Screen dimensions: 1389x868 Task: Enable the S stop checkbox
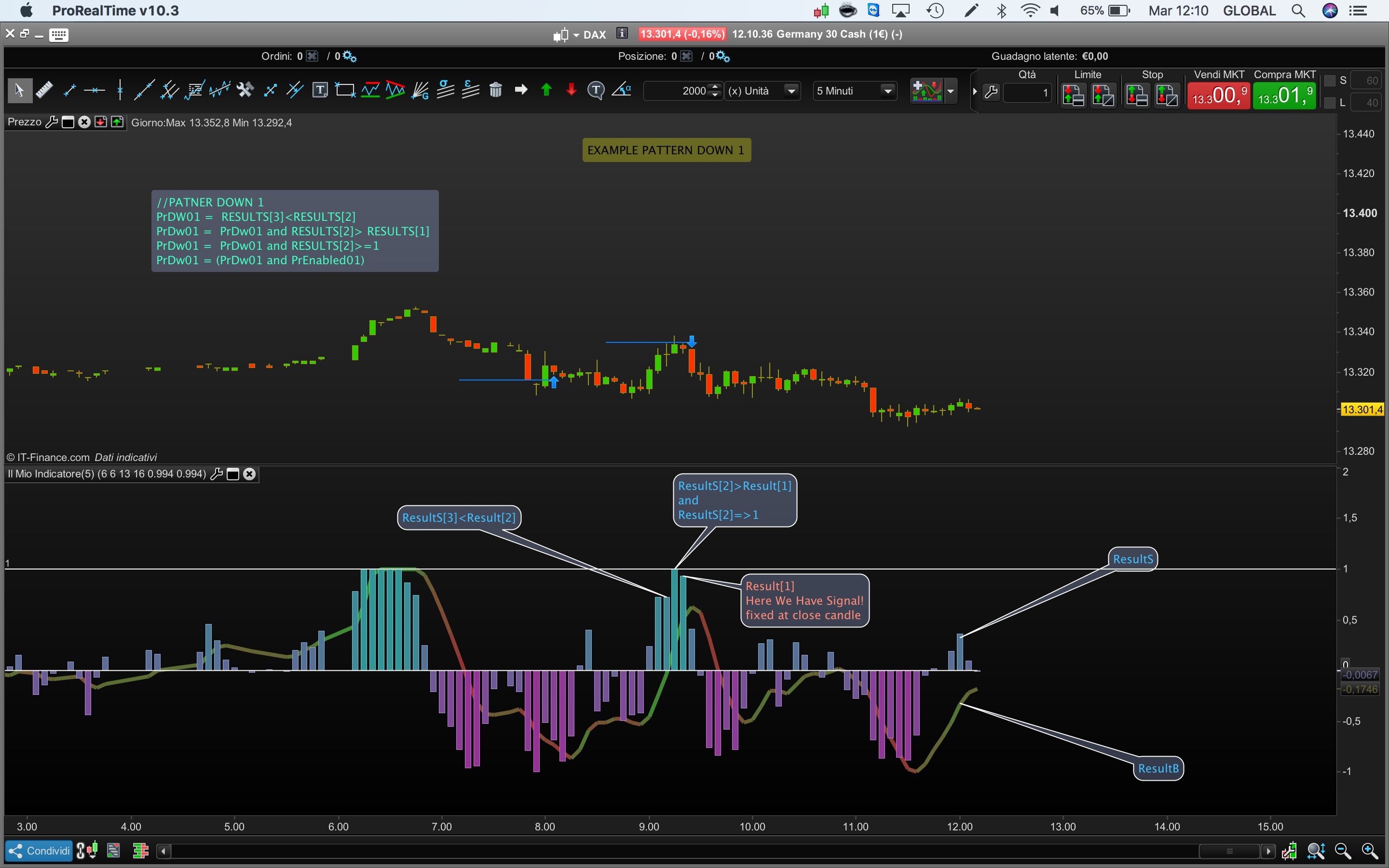click(1329, 81)
